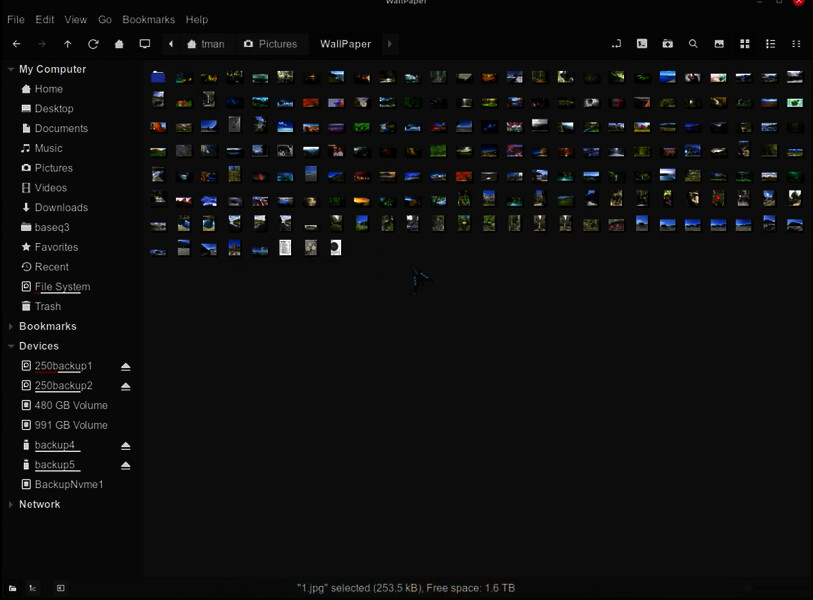Switch to list view mode
The image size is (813, 600).
point(770,44)
